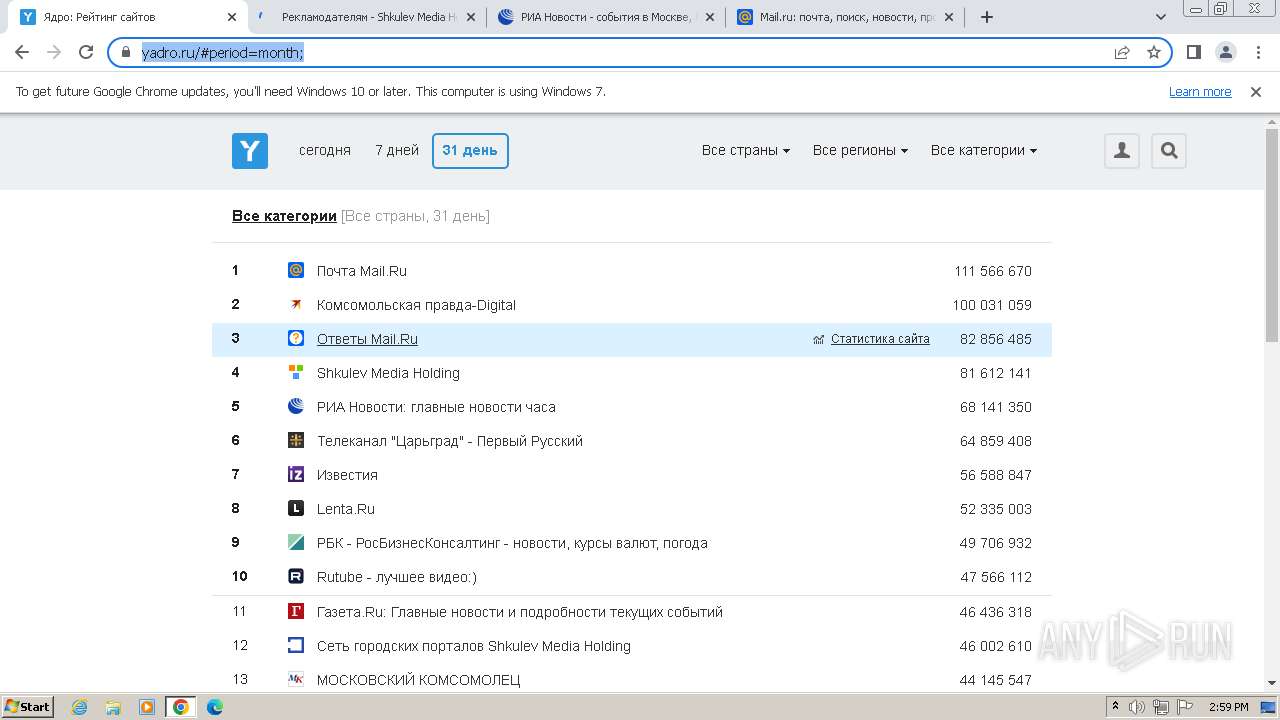Image resolution: width=1280 pixels, height=720 pixels.
Task: Expand the Все регионы dropdown
Action: point(860,150)
